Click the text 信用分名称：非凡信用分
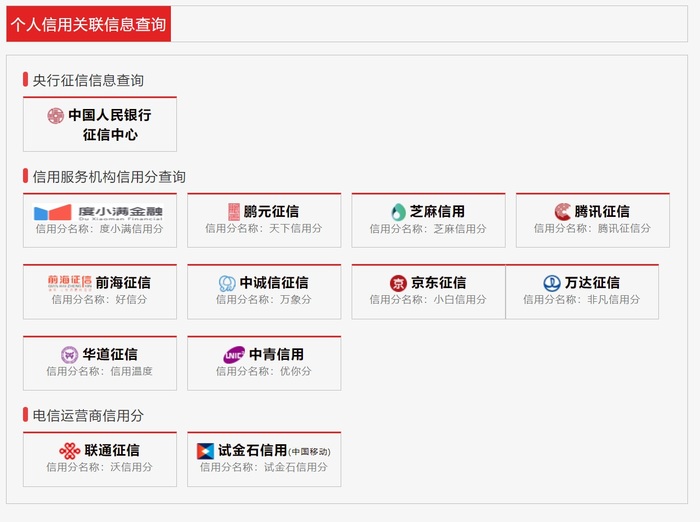 coord(581,300)
